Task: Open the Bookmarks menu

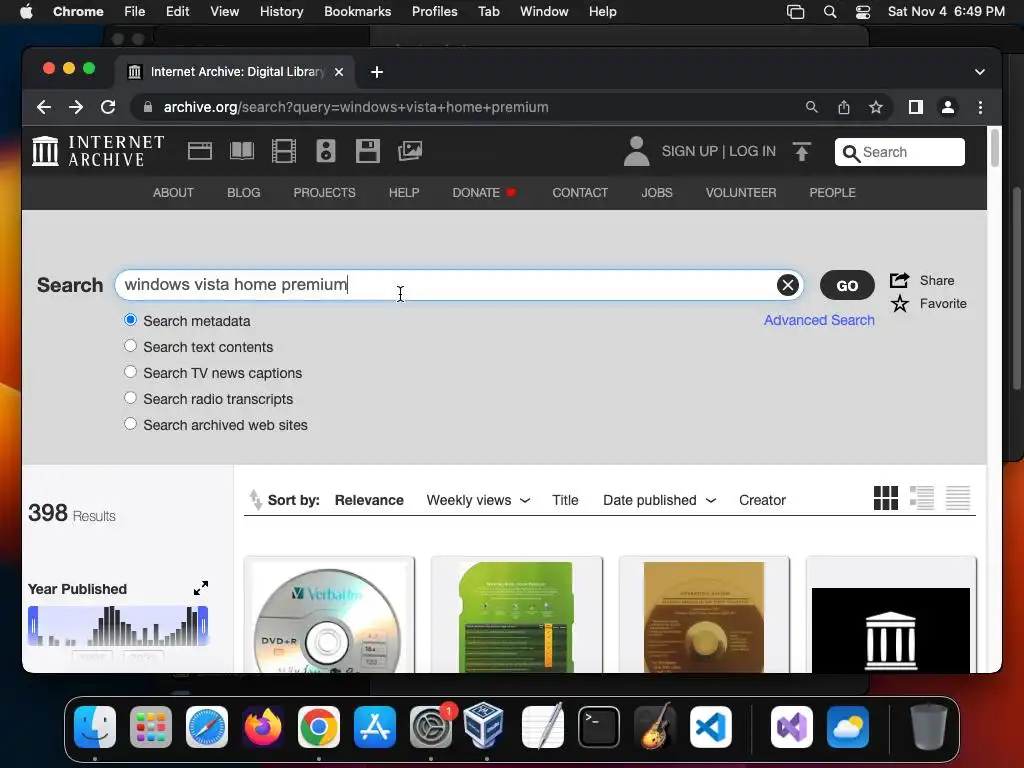Action: (x=357, y=12)
